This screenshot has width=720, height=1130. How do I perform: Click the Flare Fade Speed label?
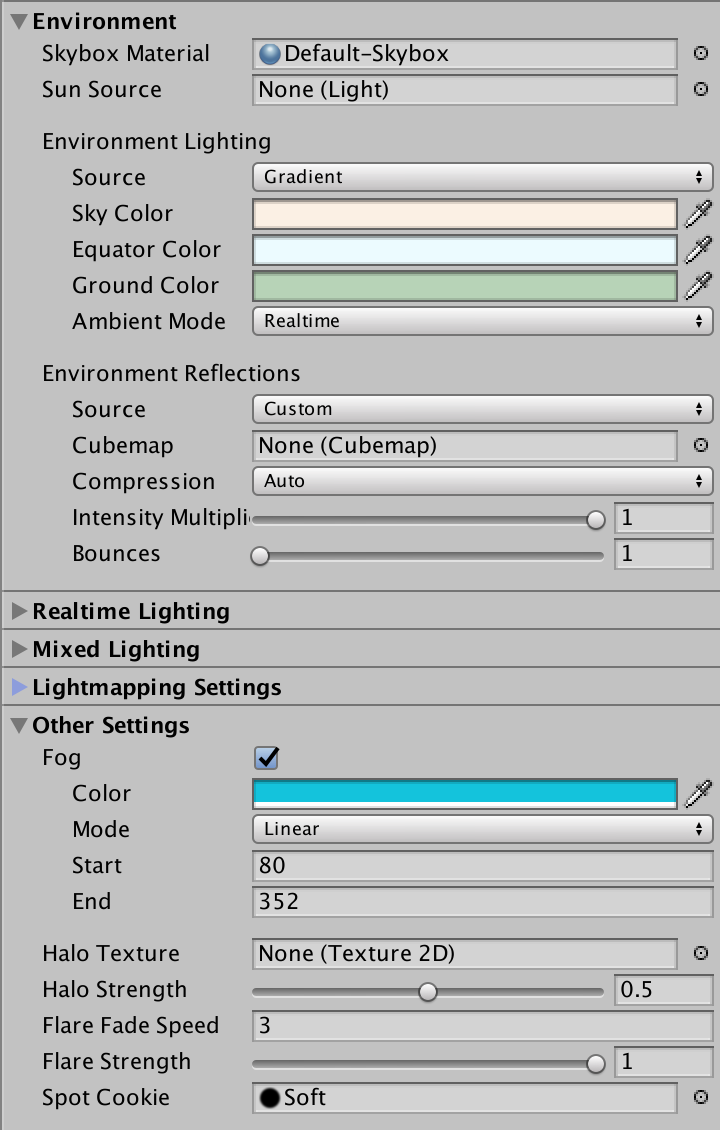coord(130,1026)
